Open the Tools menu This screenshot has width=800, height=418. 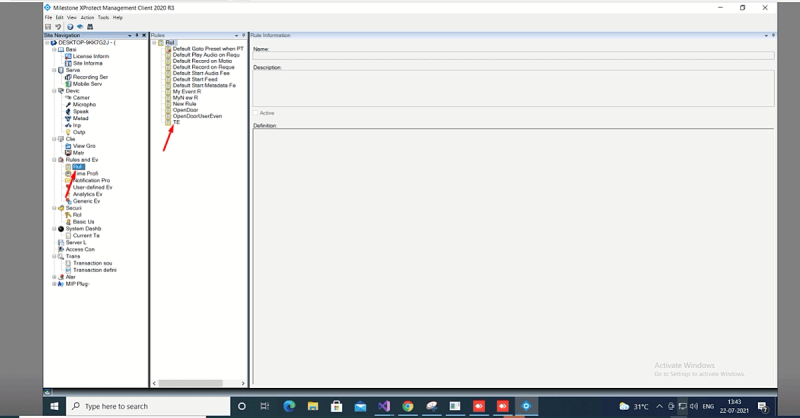[x=104, y=17]
